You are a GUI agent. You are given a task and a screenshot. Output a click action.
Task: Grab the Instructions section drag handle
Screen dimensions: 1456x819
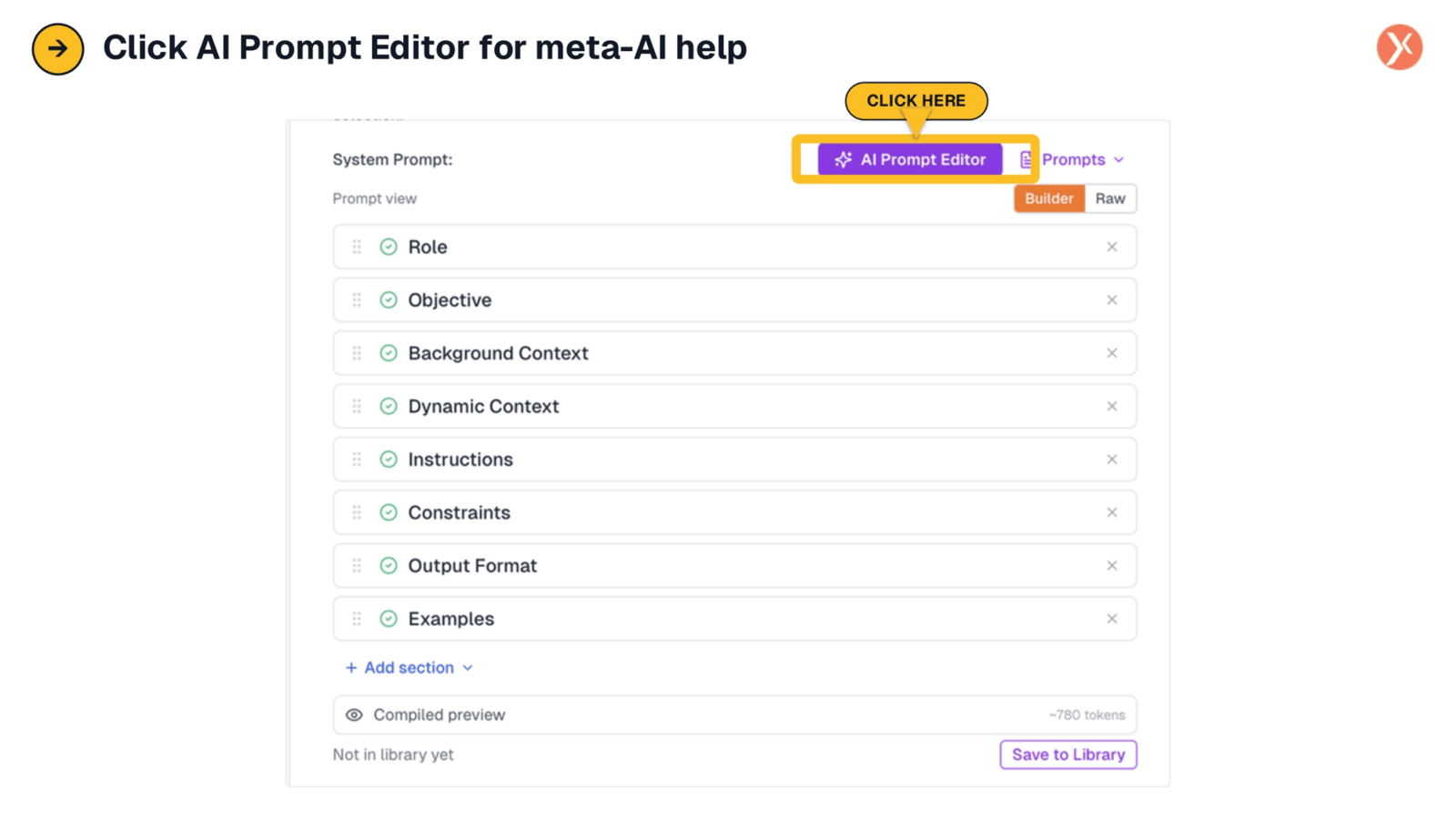357,460
